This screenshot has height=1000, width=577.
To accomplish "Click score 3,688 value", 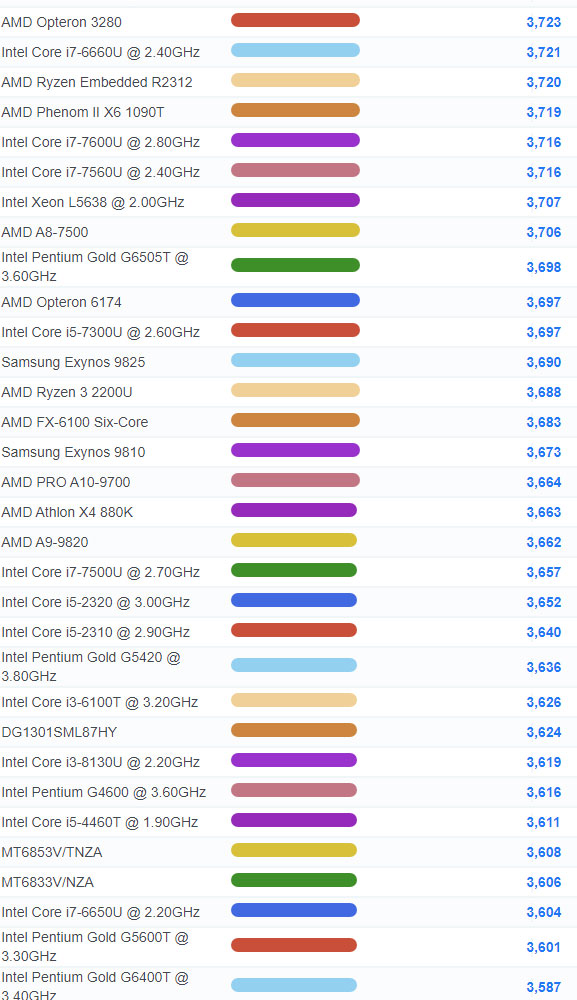I will [x=544, y=392].
